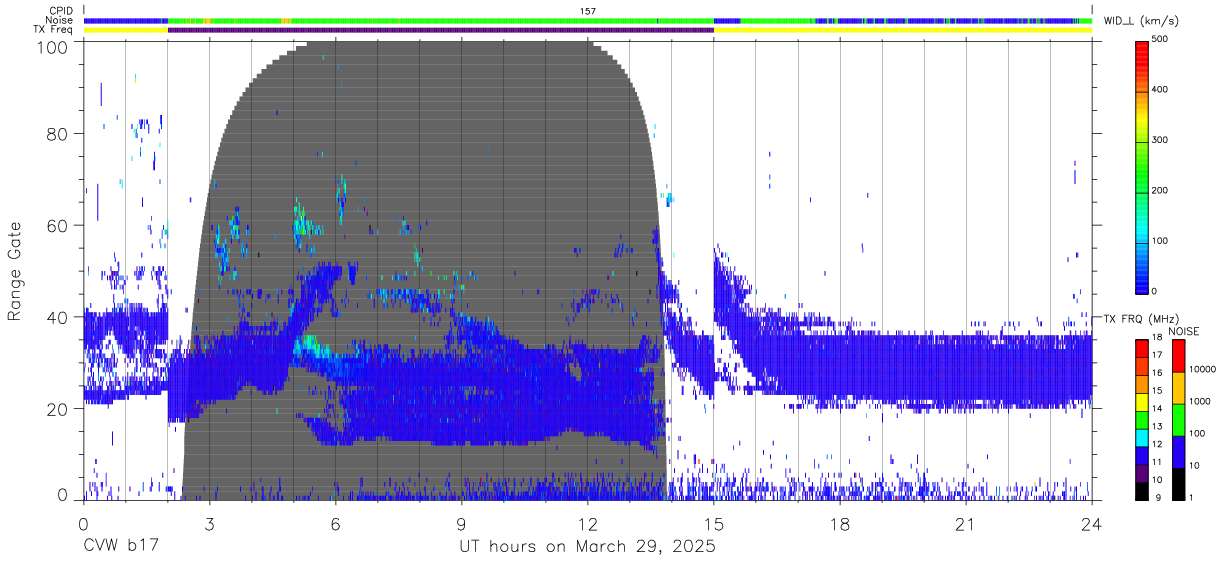Click the 400 tick on width colorbar

click(1161, 89)
